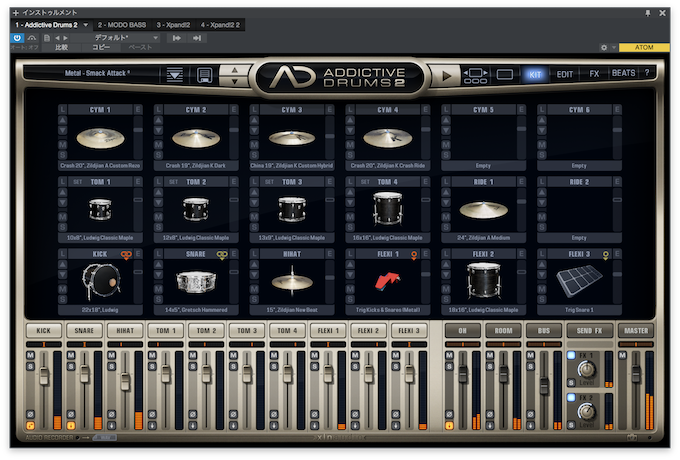Click the yellow pin icon on FLEXI 3

tap(605, 255)
